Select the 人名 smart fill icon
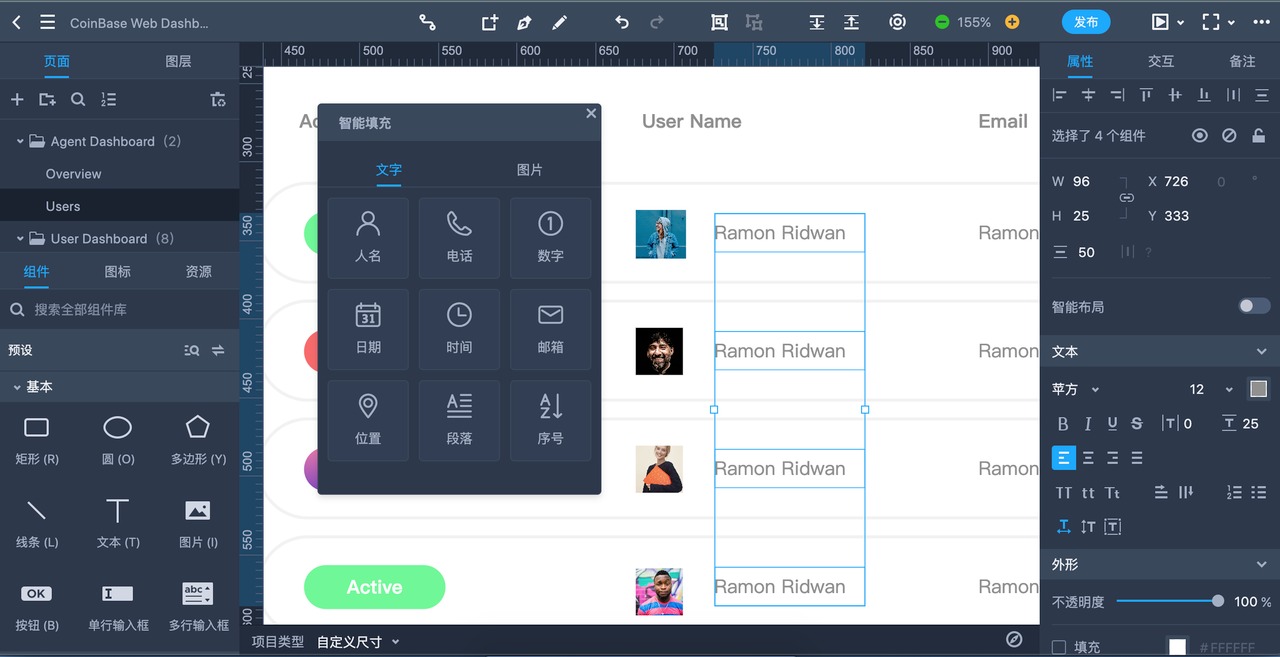This screenshot has height=657, width=1280. point(368,237)
